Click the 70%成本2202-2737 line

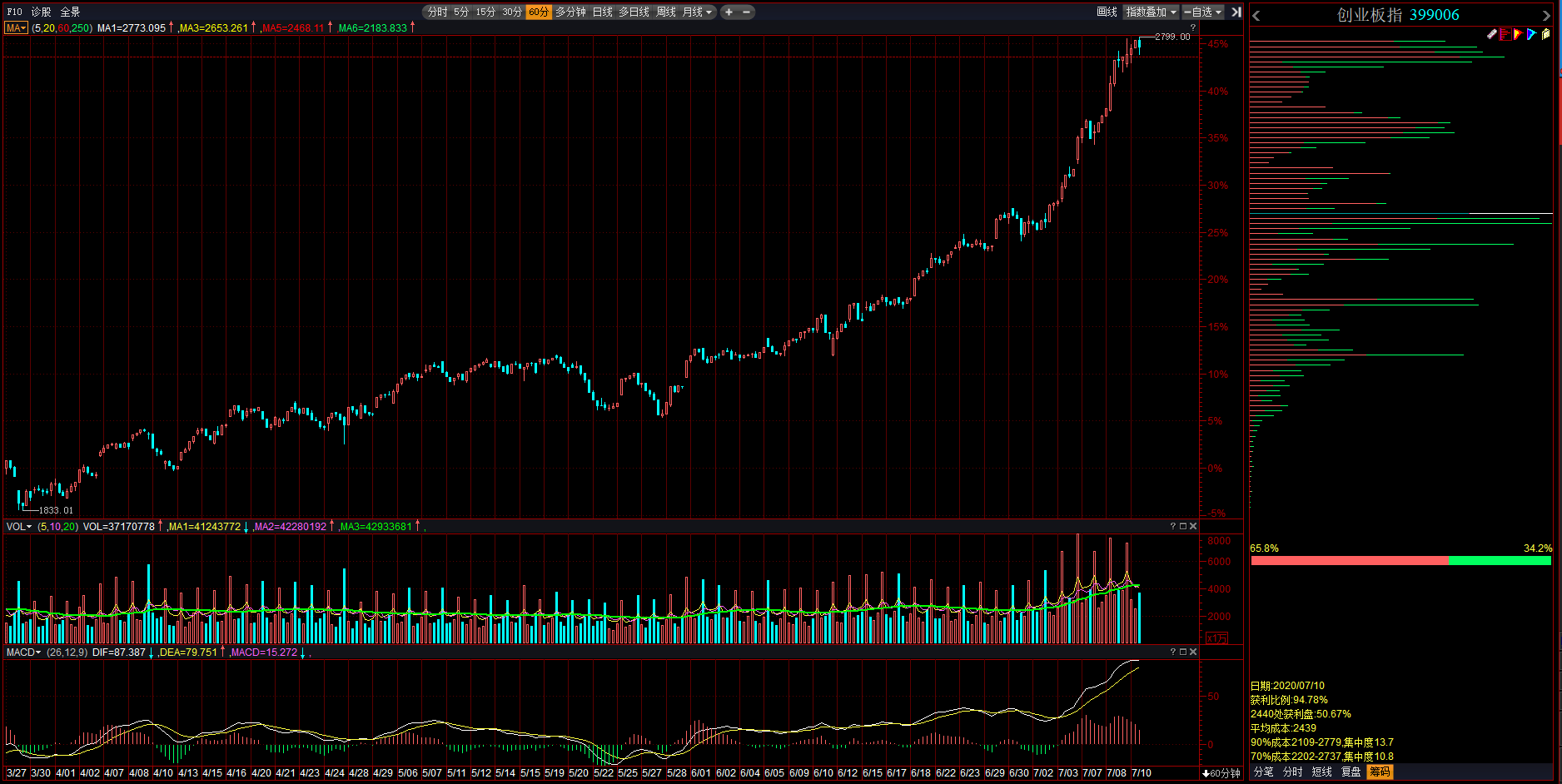(x=1322, y=757)
